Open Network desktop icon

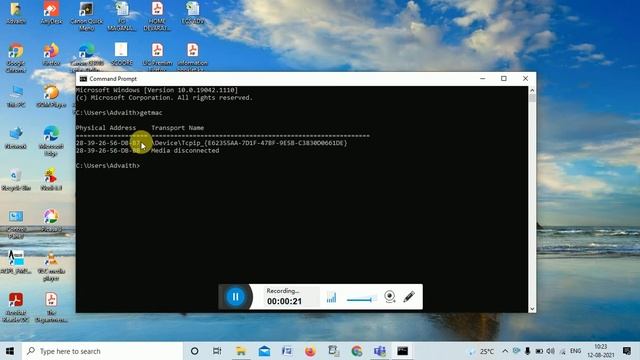(x=16, y=138)
